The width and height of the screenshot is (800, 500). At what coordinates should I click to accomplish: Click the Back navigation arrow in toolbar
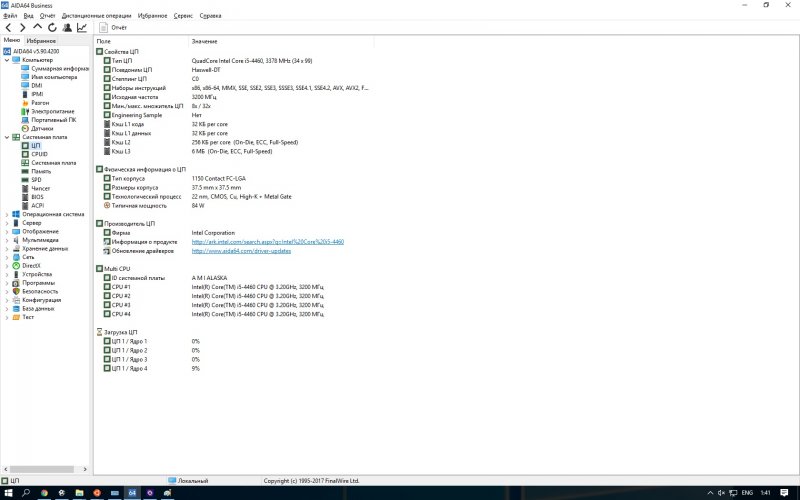(8, 28)
